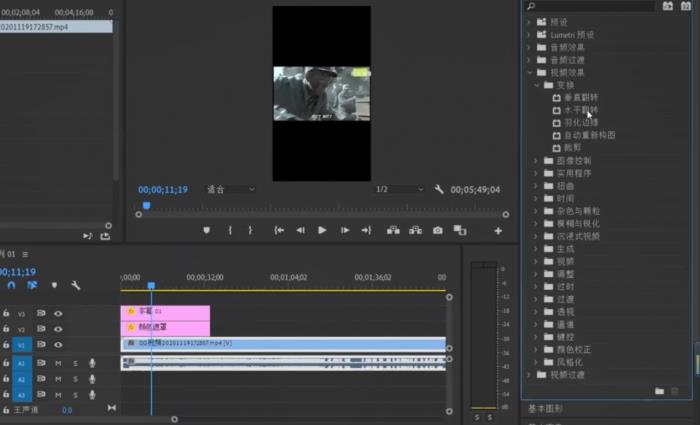
Task: Add a marker in the program monitor
Action: coord(207,230)
